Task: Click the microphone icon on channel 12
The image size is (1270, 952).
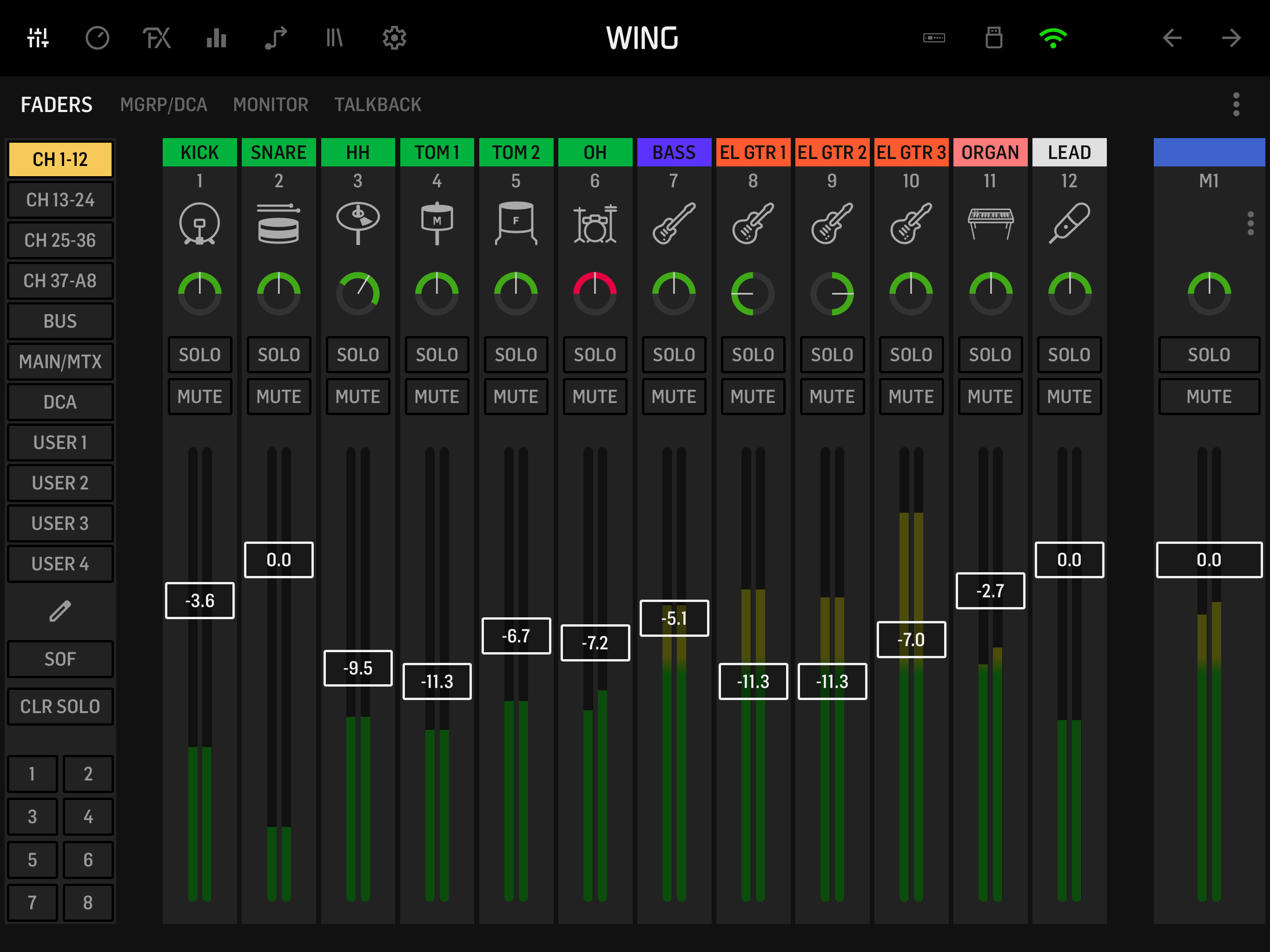Action: click(x=1069, y=224)
